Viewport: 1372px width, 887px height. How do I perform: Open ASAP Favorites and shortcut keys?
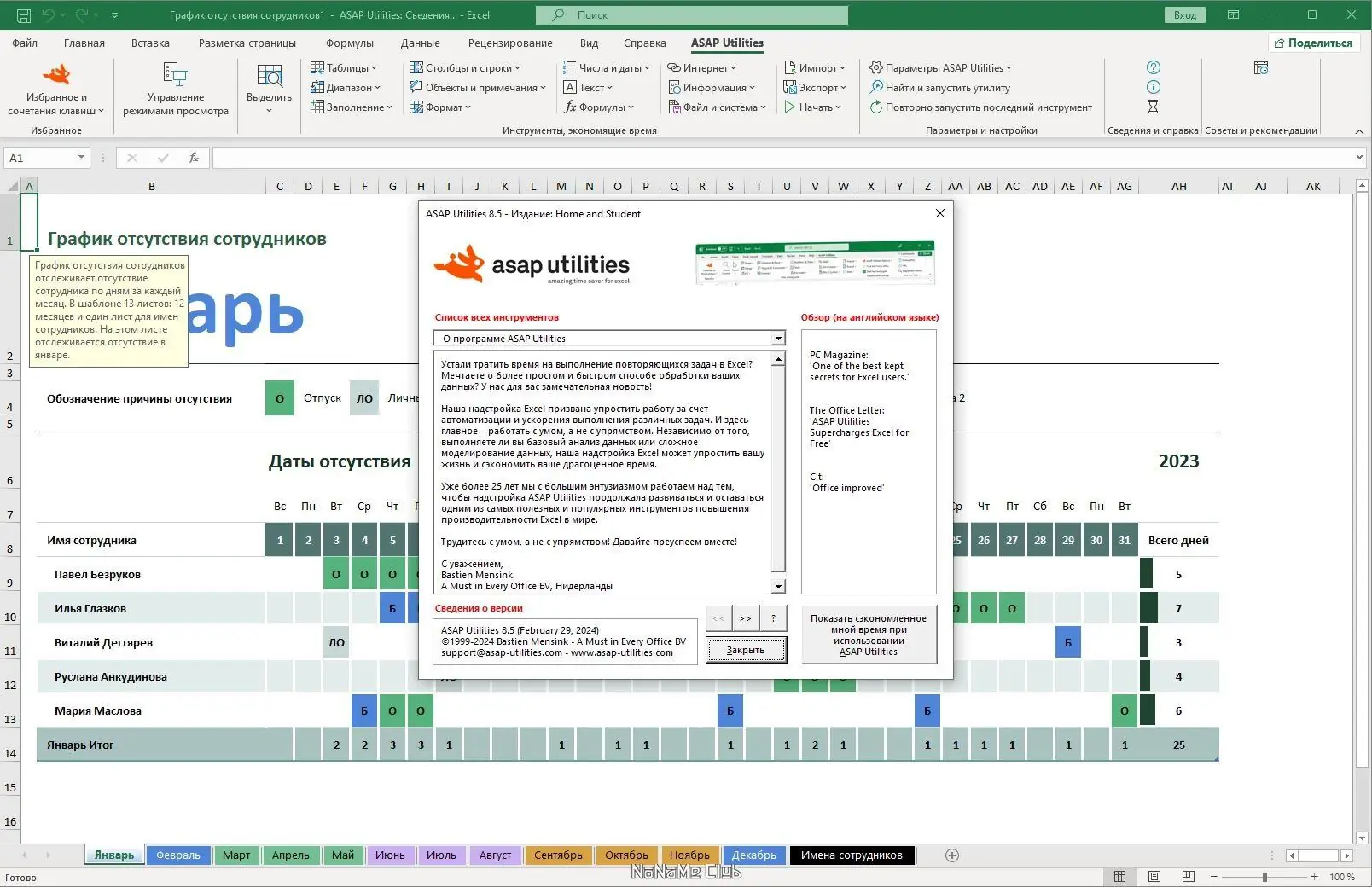56,90
